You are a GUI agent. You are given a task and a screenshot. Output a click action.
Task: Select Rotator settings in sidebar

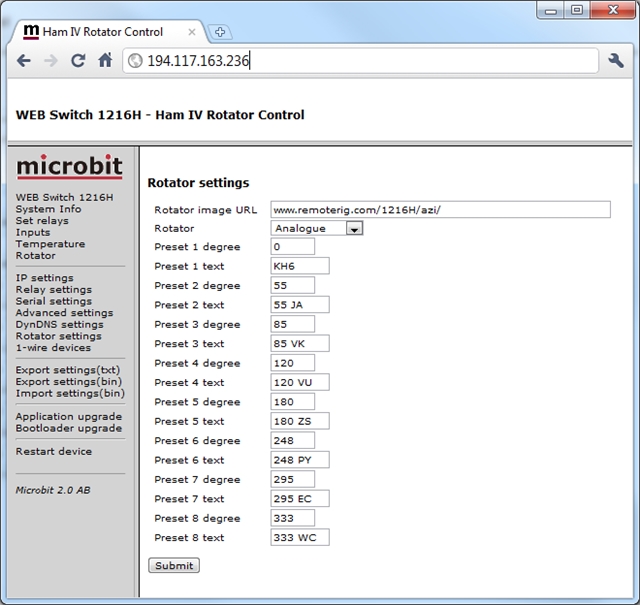[58, 336]
